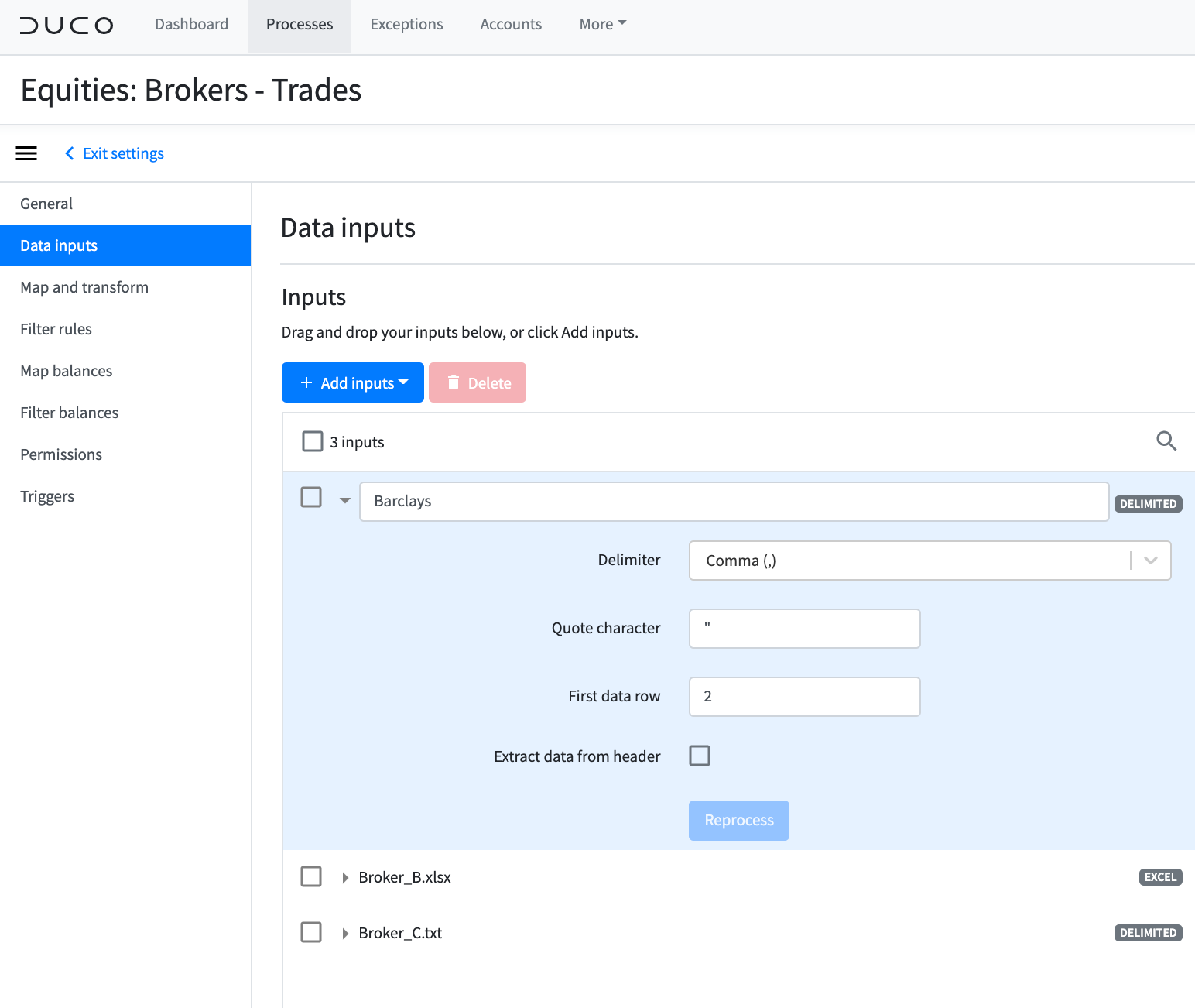The height and width of the screenshot is (1008, 1195).
Task: Select General in the settings sidebar
Action: (x=125, y=204)
